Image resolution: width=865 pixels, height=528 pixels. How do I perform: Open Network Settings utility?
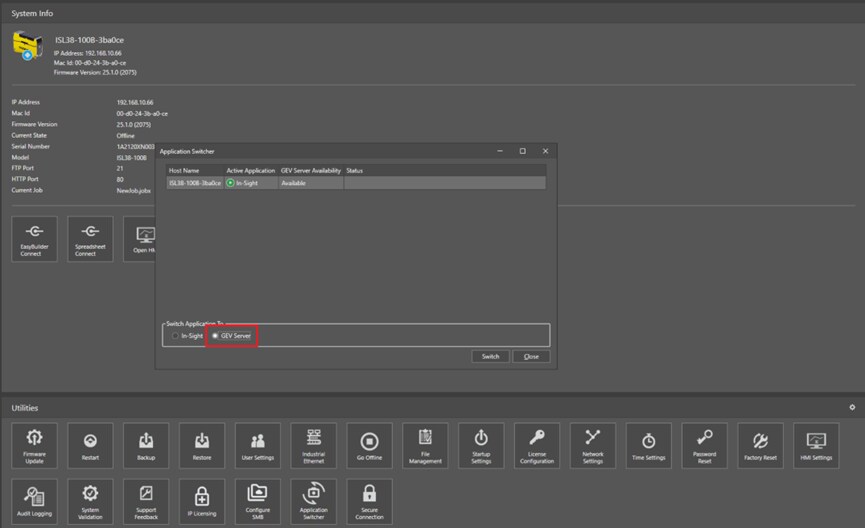592,445
